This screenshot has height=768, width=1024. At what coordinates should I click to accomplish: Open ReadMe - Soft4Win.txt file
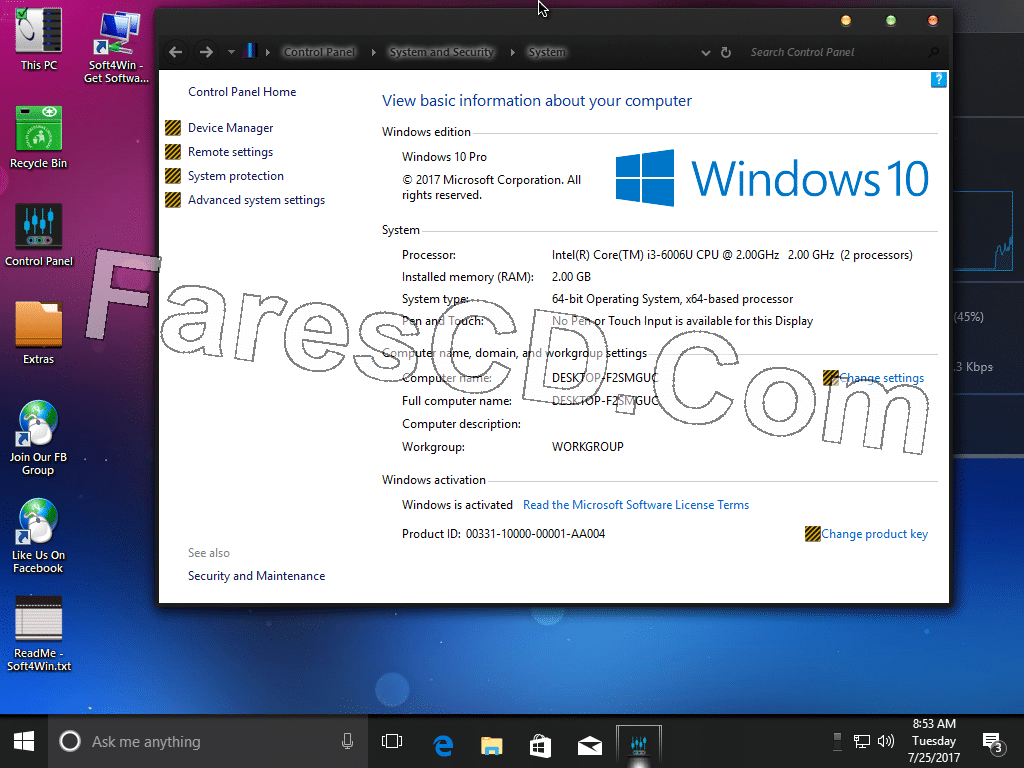pyautogui.click(x=39, y=633)
